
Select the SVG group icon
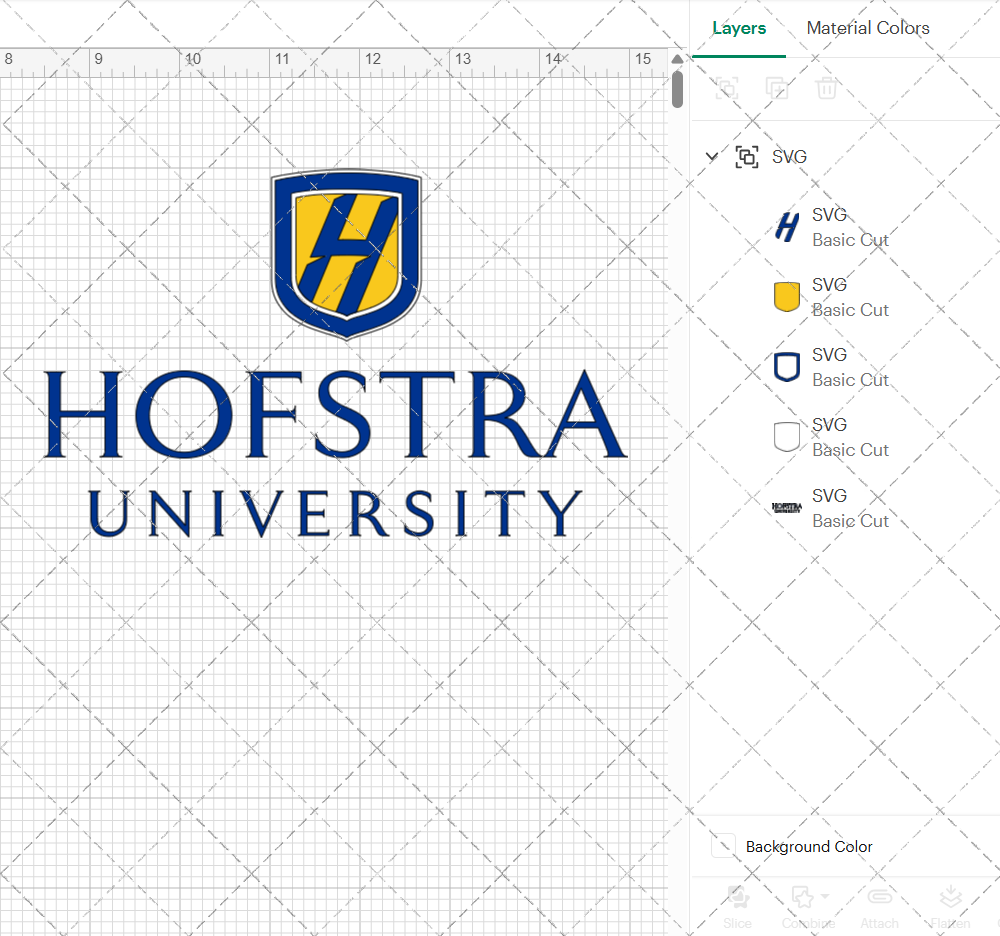click(747, 157)
